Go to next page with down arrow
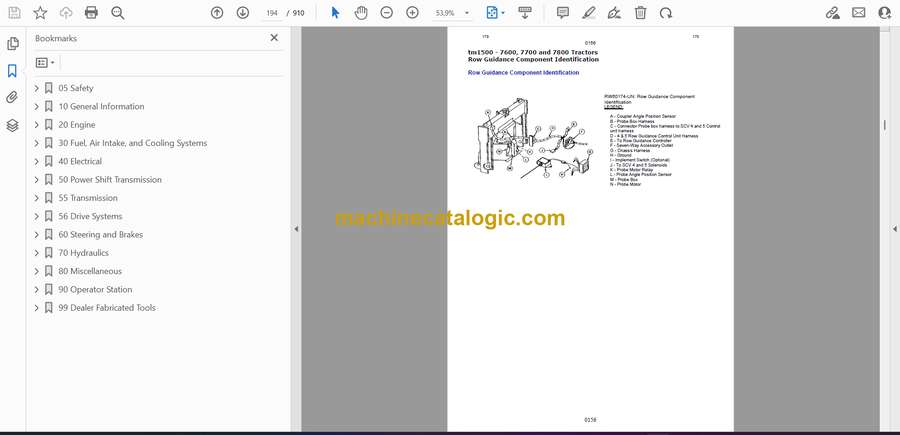900x435 pixels. (x=243, y=13)
